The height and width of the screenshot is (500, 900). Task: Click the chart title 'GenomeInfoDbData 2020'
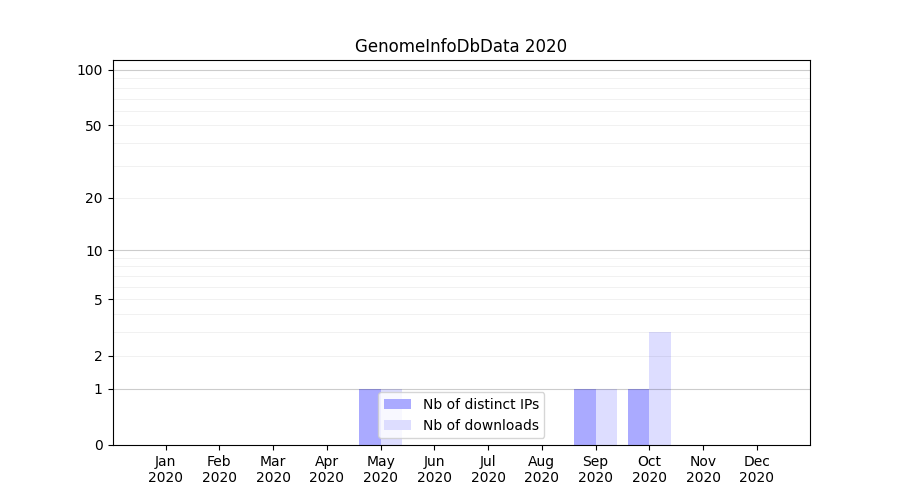(x=461, y=46)
